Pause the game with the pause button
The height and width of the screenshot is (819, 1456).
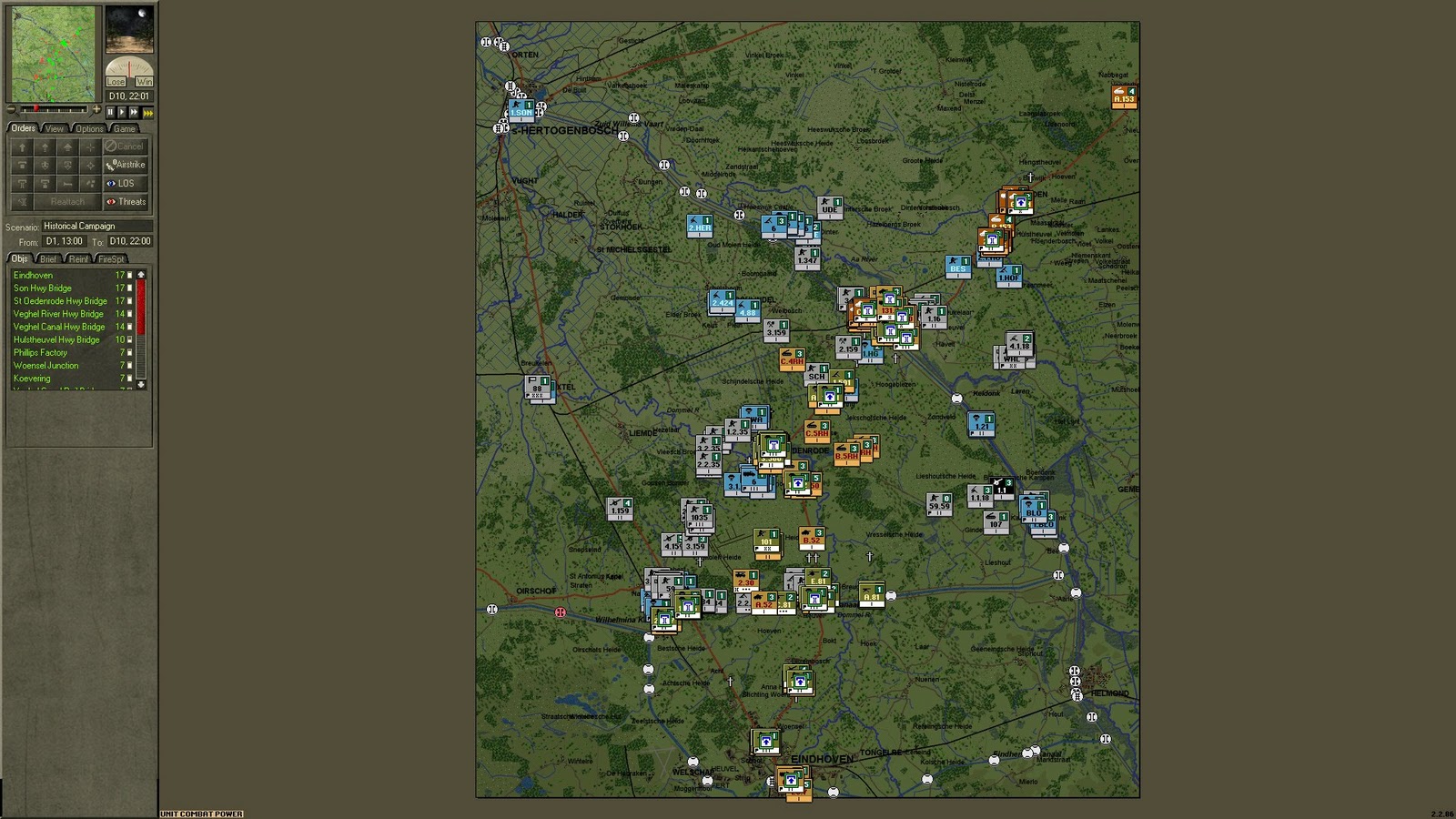pos(110,112)
